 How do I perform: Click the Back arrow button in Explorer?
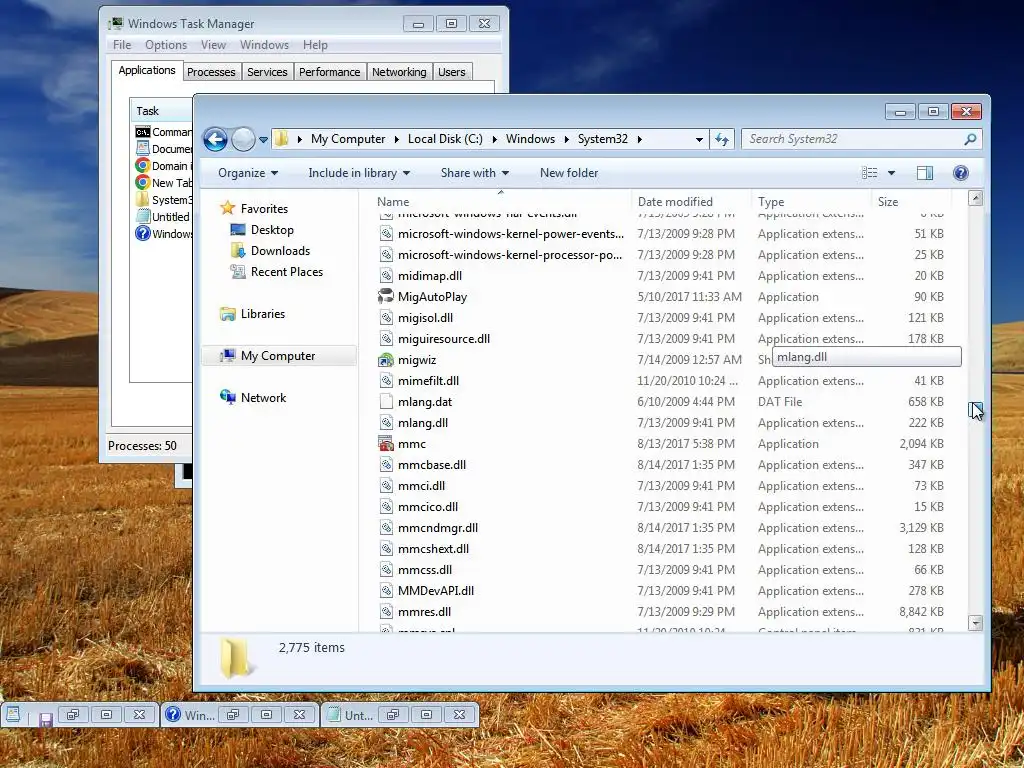[x=216, y=139]
